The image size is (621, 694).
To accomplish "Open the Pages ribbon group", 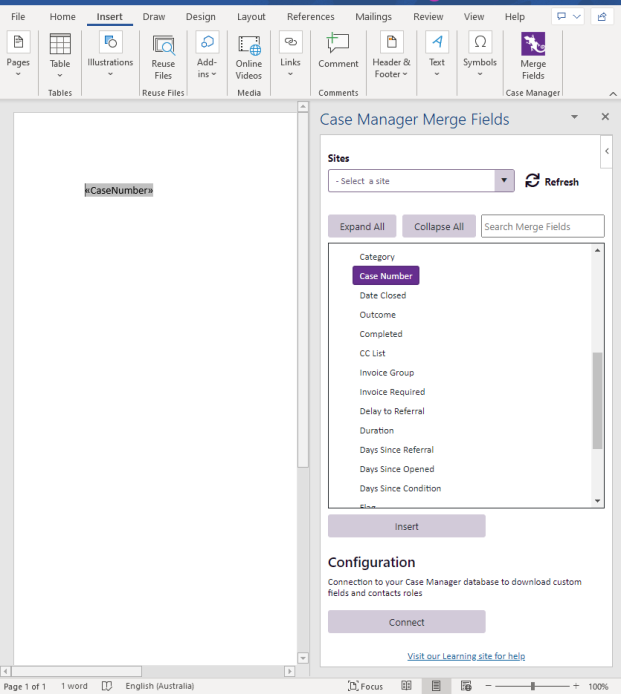I will (x=18, y=54).
